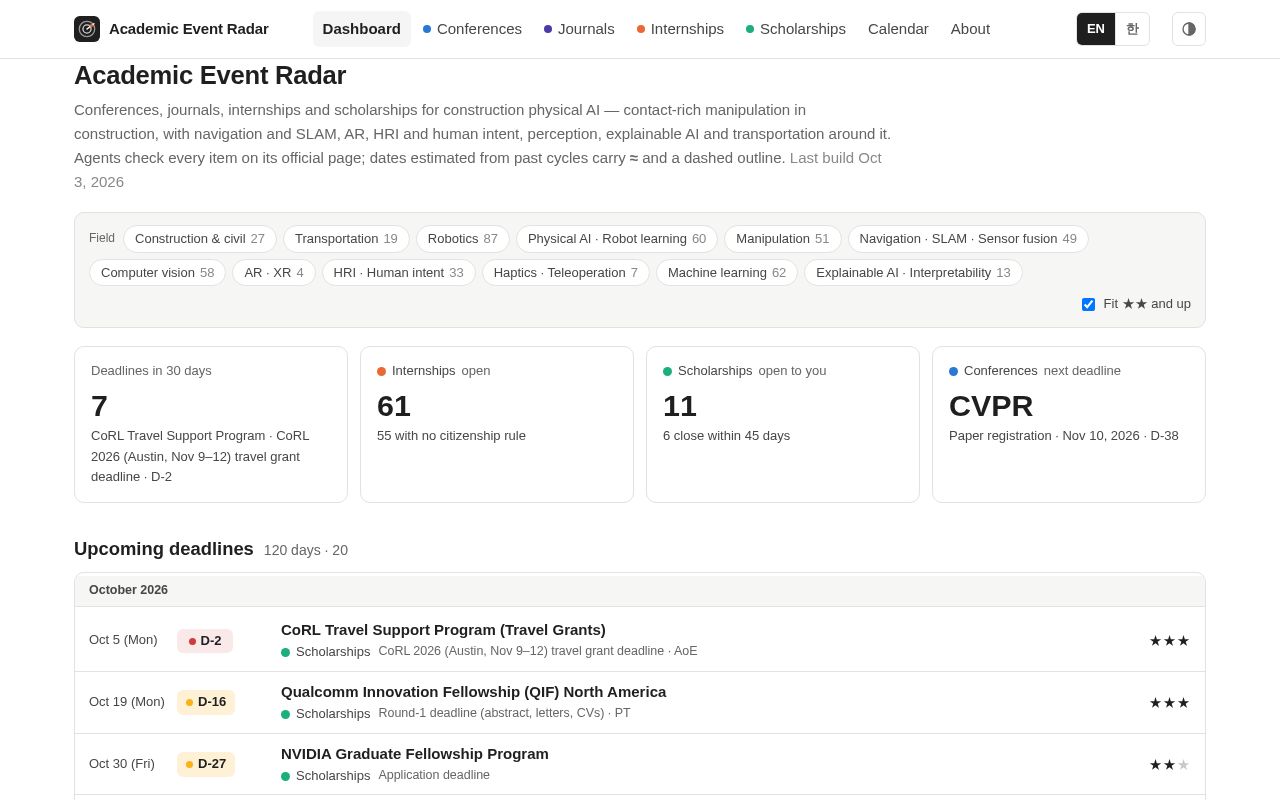This screenshot has height=800, width=1280.
Task: Switch language to EN
Action: click(x=1096, y=29)
